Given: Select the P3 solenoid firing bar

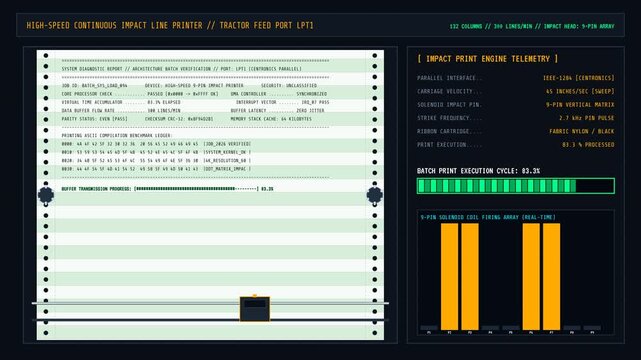Looking at the screenshot, I should 470,277.
